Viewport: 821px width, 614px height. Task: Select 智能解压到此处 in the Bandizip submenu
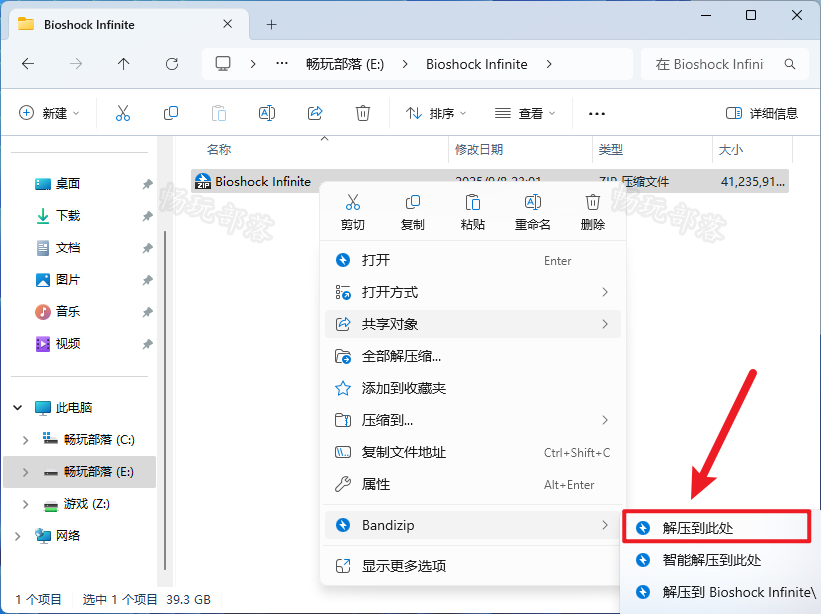[x=720, y=560]
